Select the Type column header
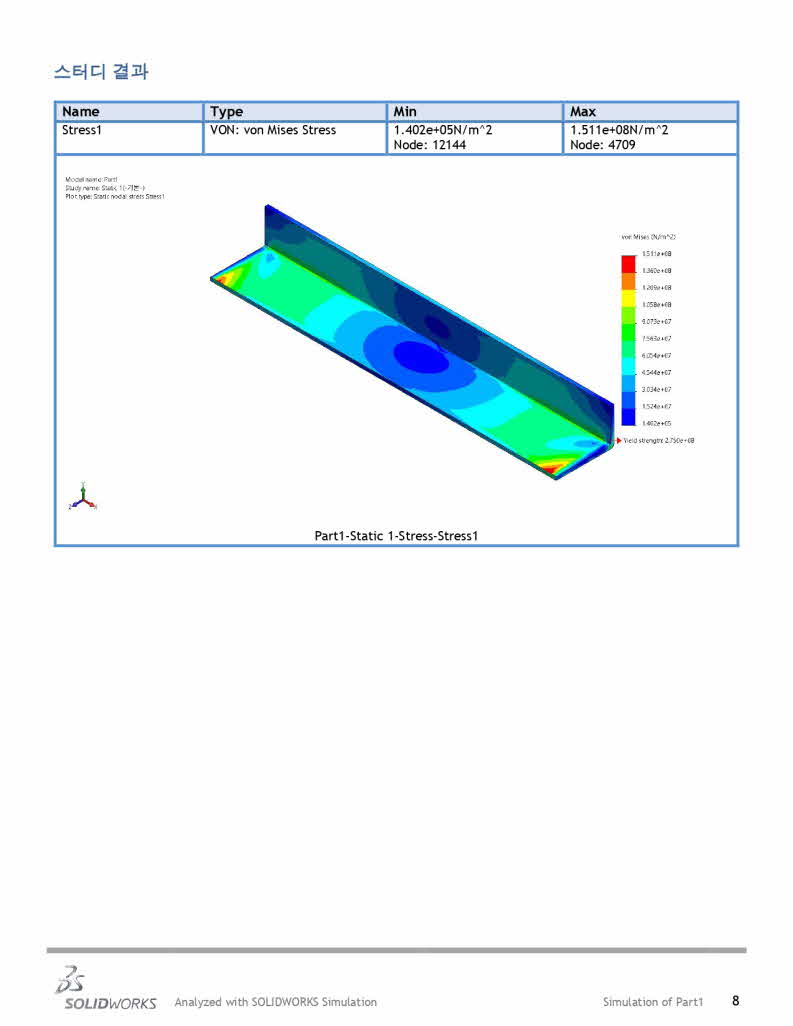Image resolution: width=793 pixels, height=1026 pixels. point(227,112)
